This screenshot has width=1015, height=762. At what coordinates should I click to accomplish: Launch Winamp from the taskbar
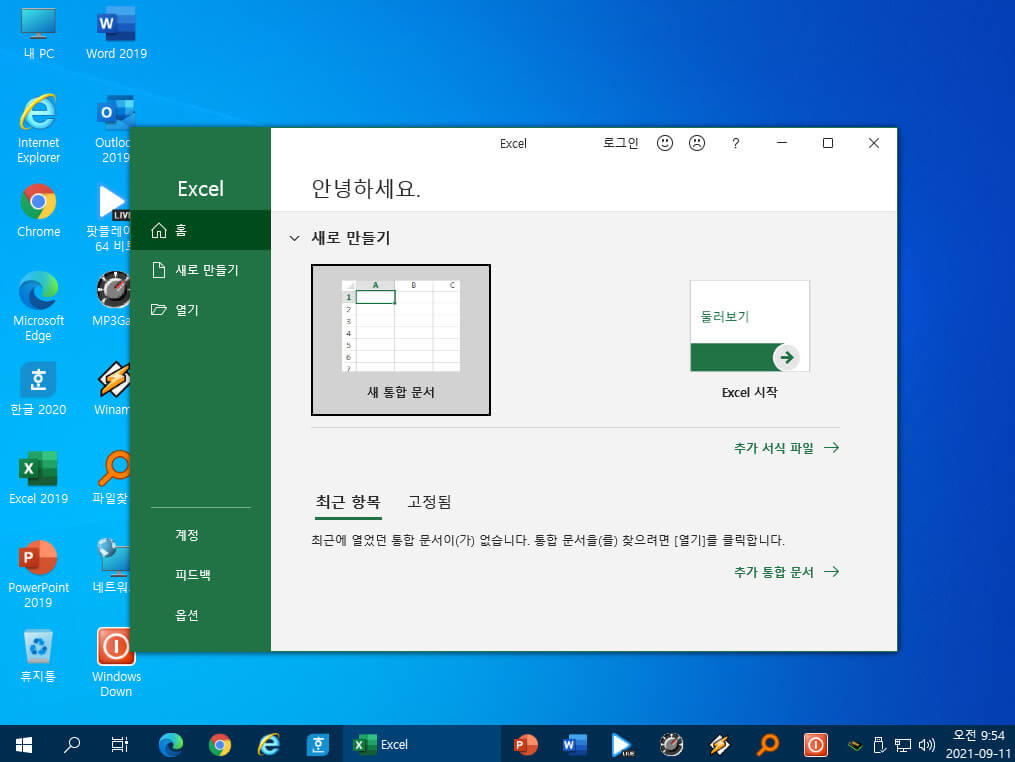[719, 745]
